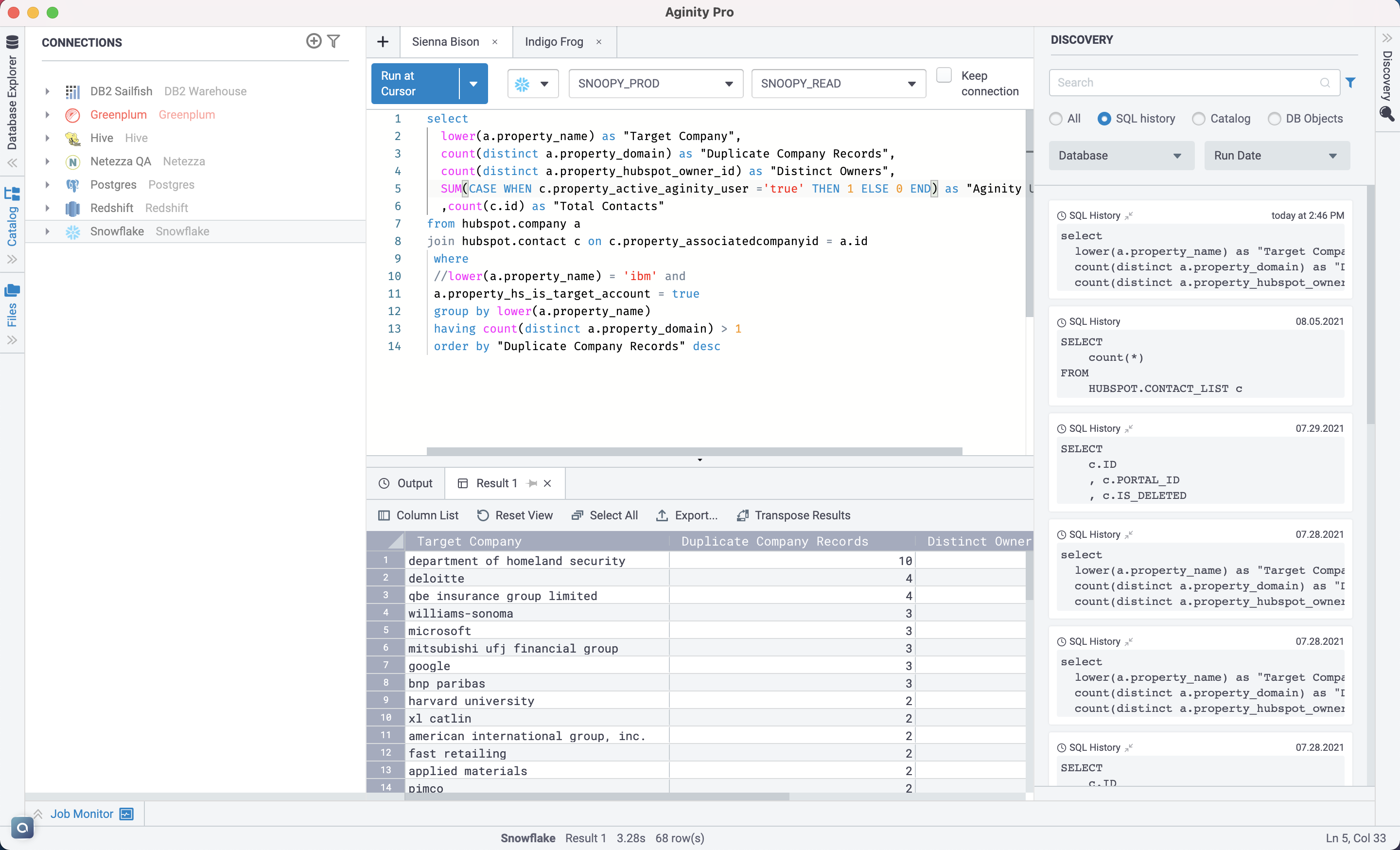Click the Redshift connection icon
1400x850 pixels.
point(73,208)
